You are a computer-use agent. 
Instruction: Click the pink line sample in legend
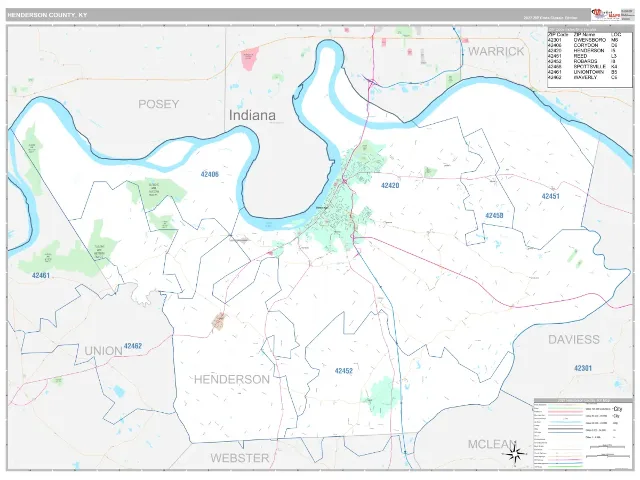565,411
